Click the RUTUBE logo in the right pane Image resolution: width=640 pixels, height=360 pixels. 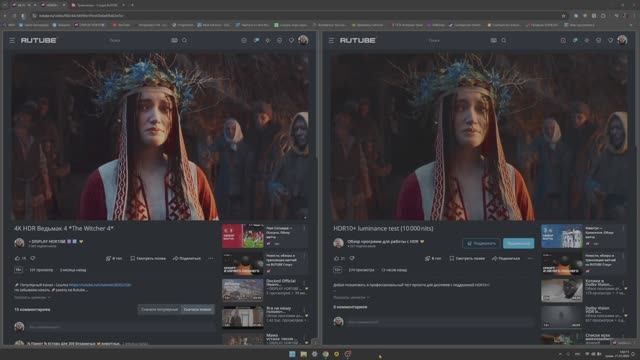coord(358,40)
